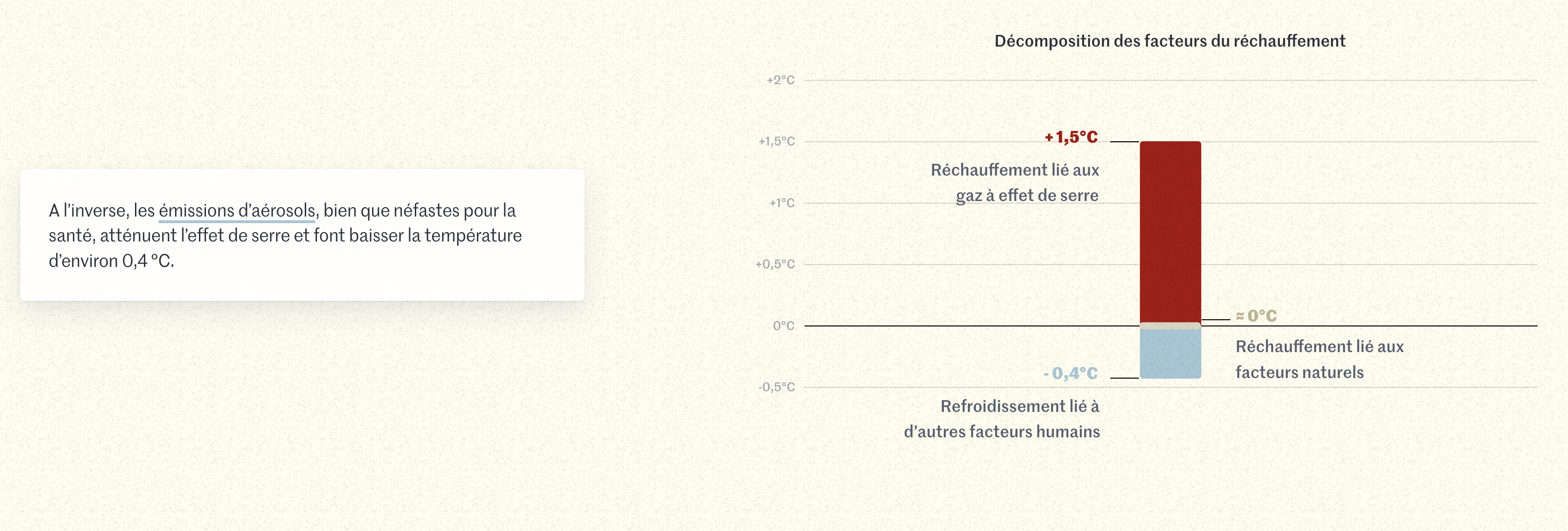The width and height of the screenshot is (1568, 531).
Task: Select the '+1,5°C' red value label
Action: point(1071,137)
